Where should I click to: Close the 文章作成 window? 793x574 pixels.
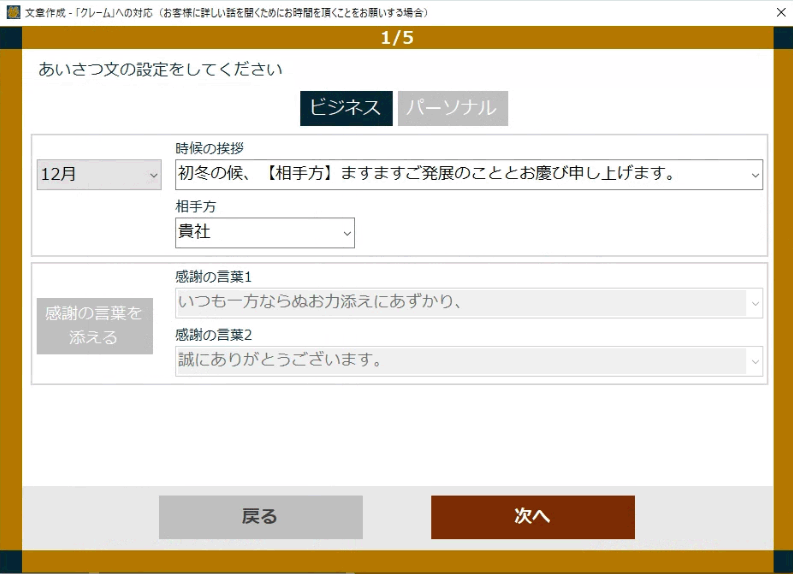pyautogui.click(x=781, y=13)
